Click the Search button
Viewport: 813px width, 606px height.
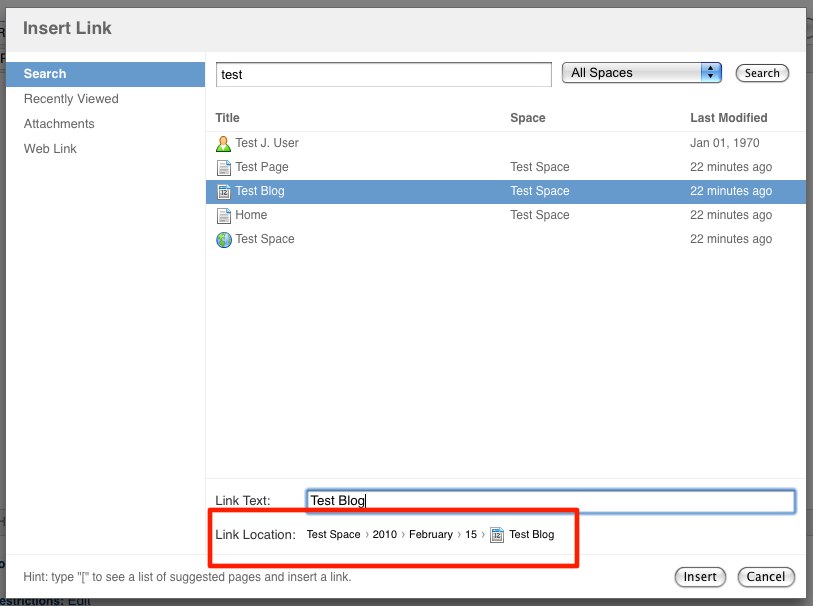click(x=762, y=73)
